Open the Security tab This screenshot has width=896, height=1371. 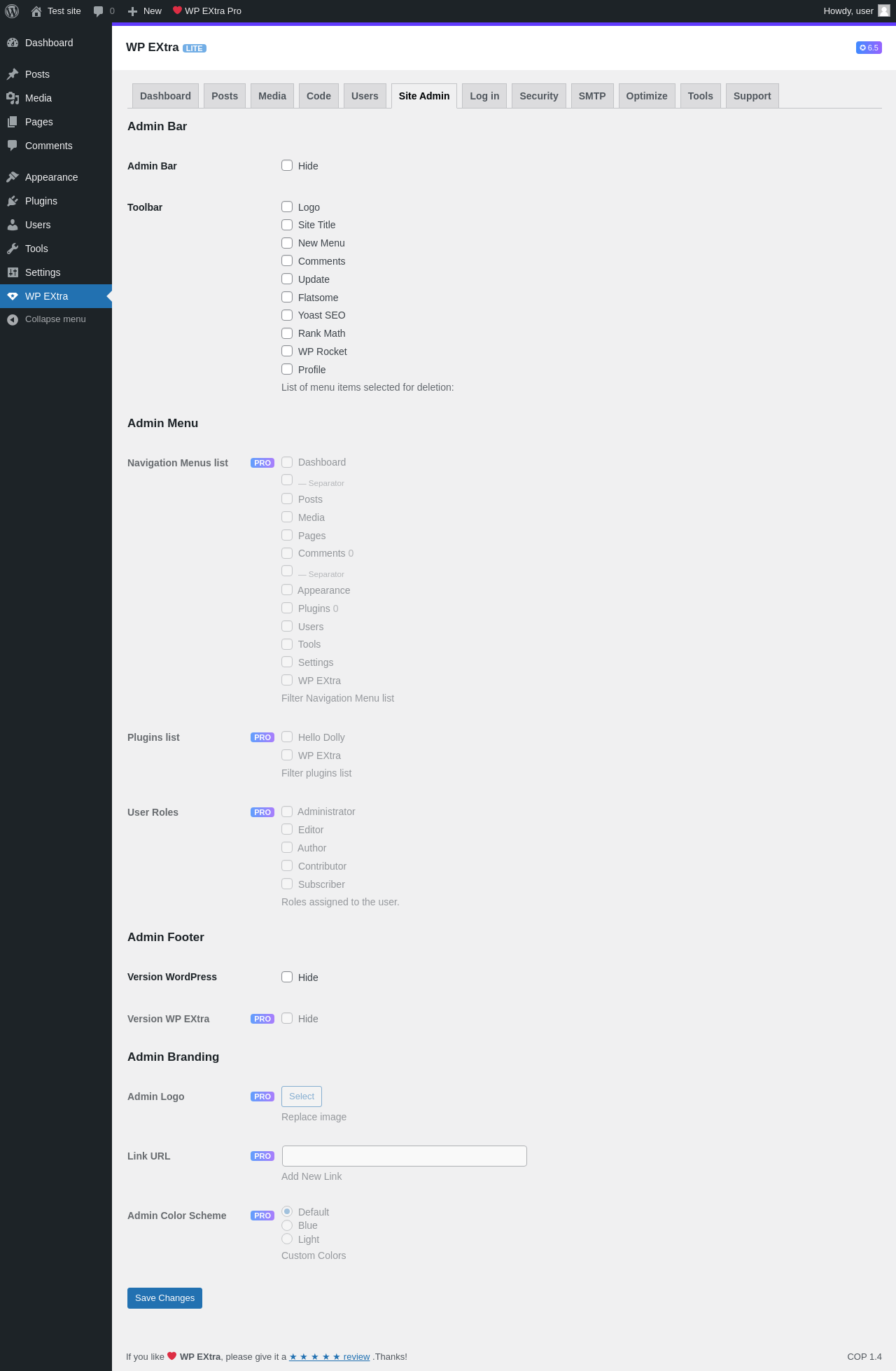pos(539,96)
